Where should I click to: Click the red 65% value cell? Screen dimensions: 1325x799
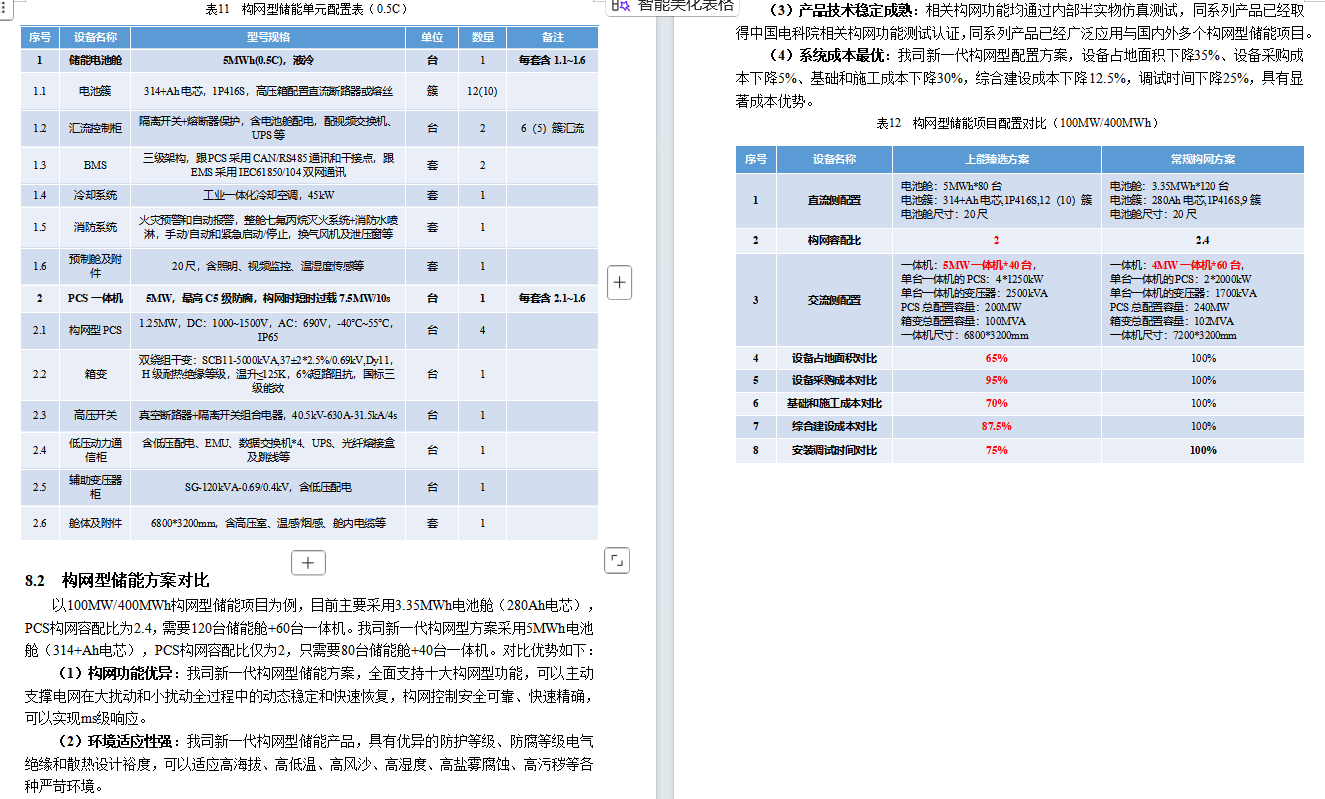tap(997, 357)
